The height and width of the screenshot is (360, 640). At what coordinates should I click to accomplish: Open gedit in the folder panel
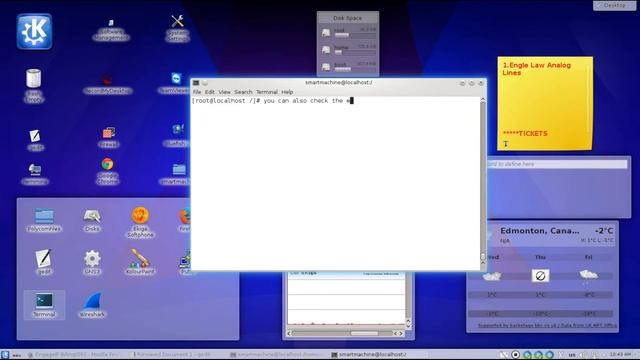click(x=44, y=262)
